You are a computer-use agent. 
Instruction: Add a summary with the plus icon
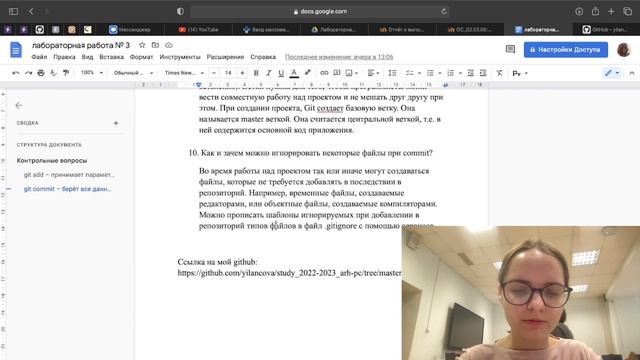(x=116, y=123)
